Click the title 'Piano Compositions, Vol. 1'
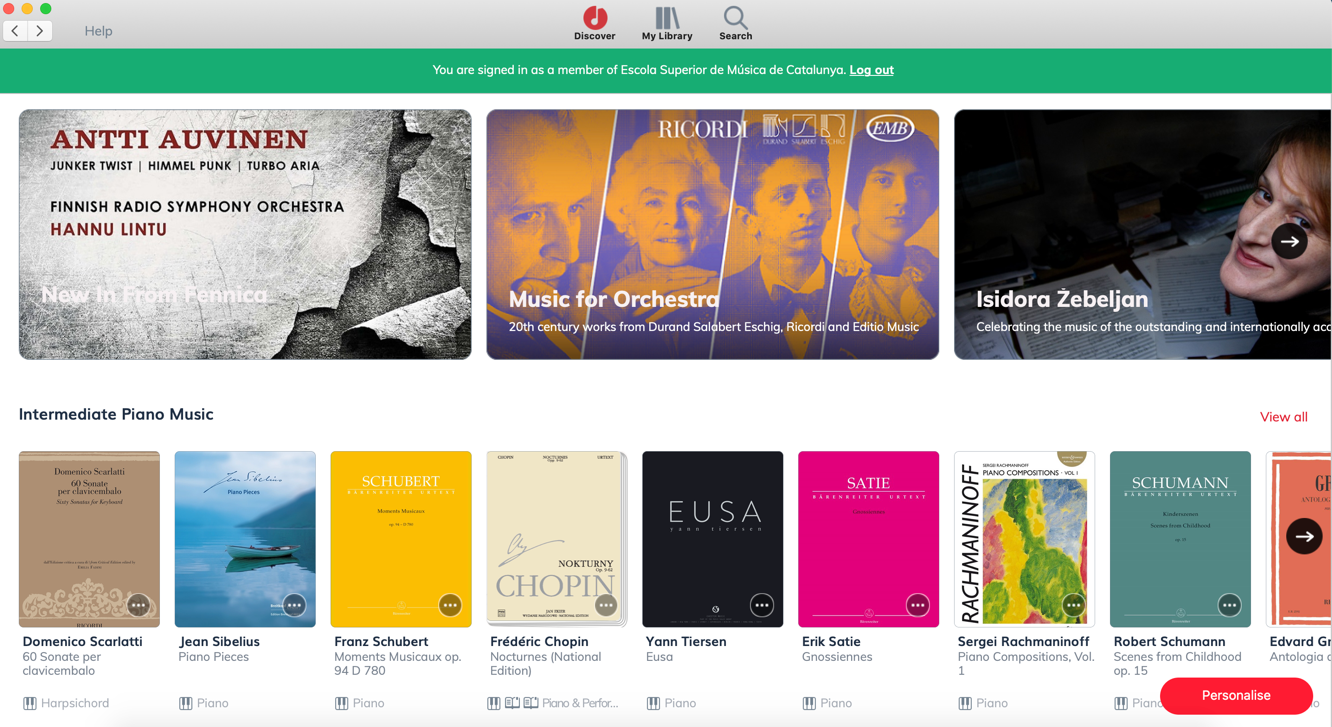The height and width of the screenshot is (727, 1332). pyautogui.click(x=1026, y=664)
